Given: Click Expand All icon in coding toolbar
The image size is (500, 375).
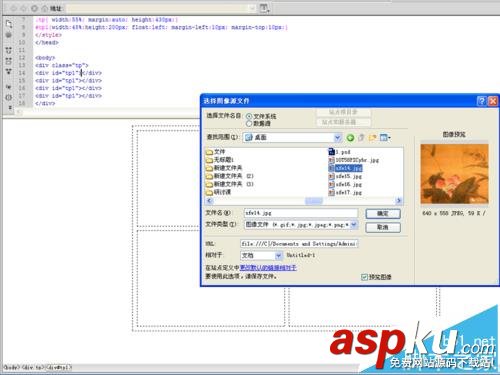Looking at the screenshot, I should coord(9,72).
